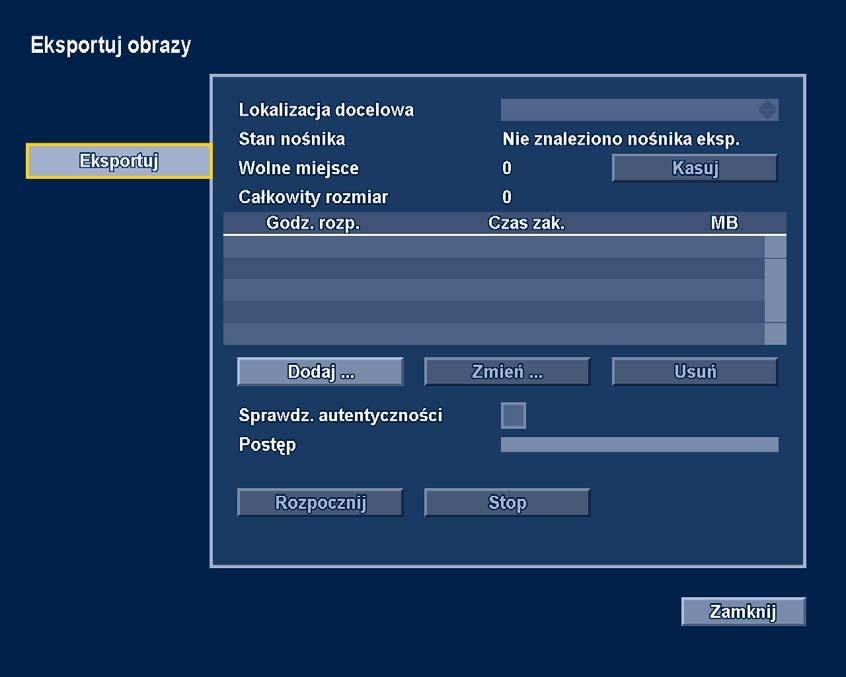Click the Eksportuj obrazy title
846x677 pixels.
click(x=111, y=45)
